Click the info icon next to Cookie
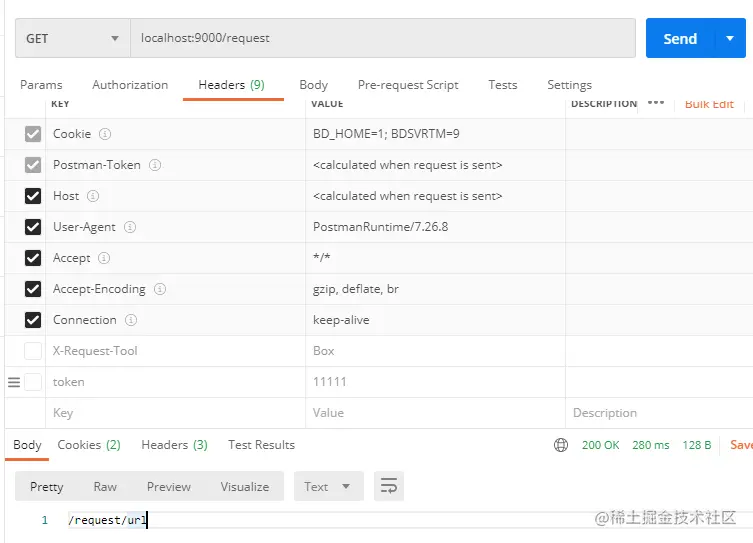Screen dimensions: 753x543 click(105, 134)
